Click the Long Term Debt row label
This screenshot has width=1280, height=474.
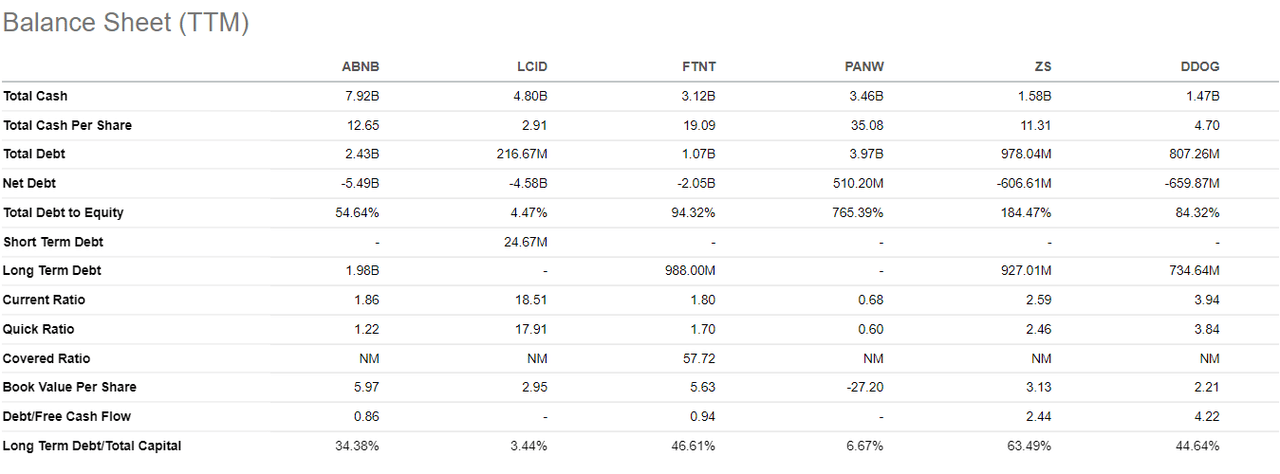52,271
